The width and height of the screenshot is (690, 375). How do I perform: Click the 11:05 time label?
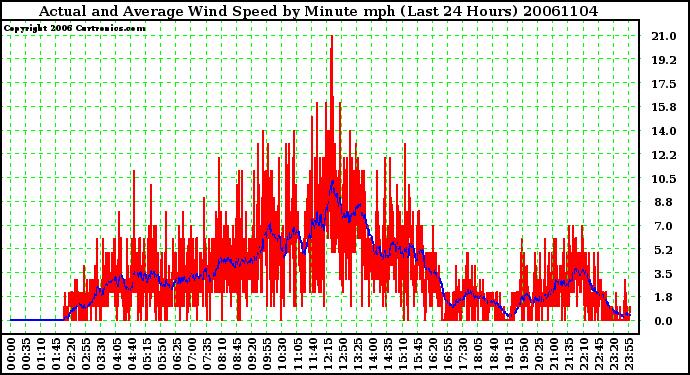point(297,354)
